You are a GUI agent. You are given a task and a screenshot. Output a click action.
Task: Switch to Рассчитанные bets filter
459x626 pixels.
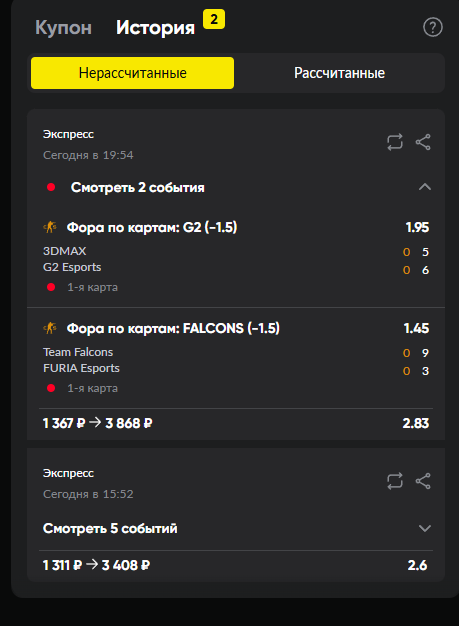(339, 73)
